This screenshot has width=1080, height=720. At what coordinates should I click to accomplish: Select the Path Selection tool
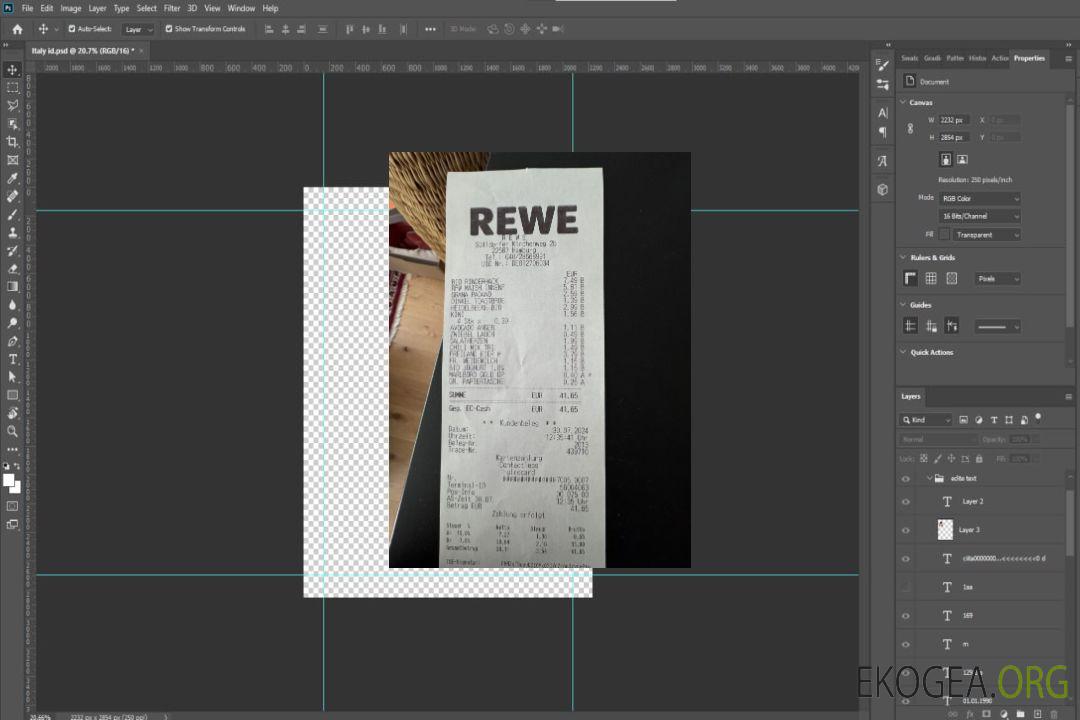(x=12, y=377)
